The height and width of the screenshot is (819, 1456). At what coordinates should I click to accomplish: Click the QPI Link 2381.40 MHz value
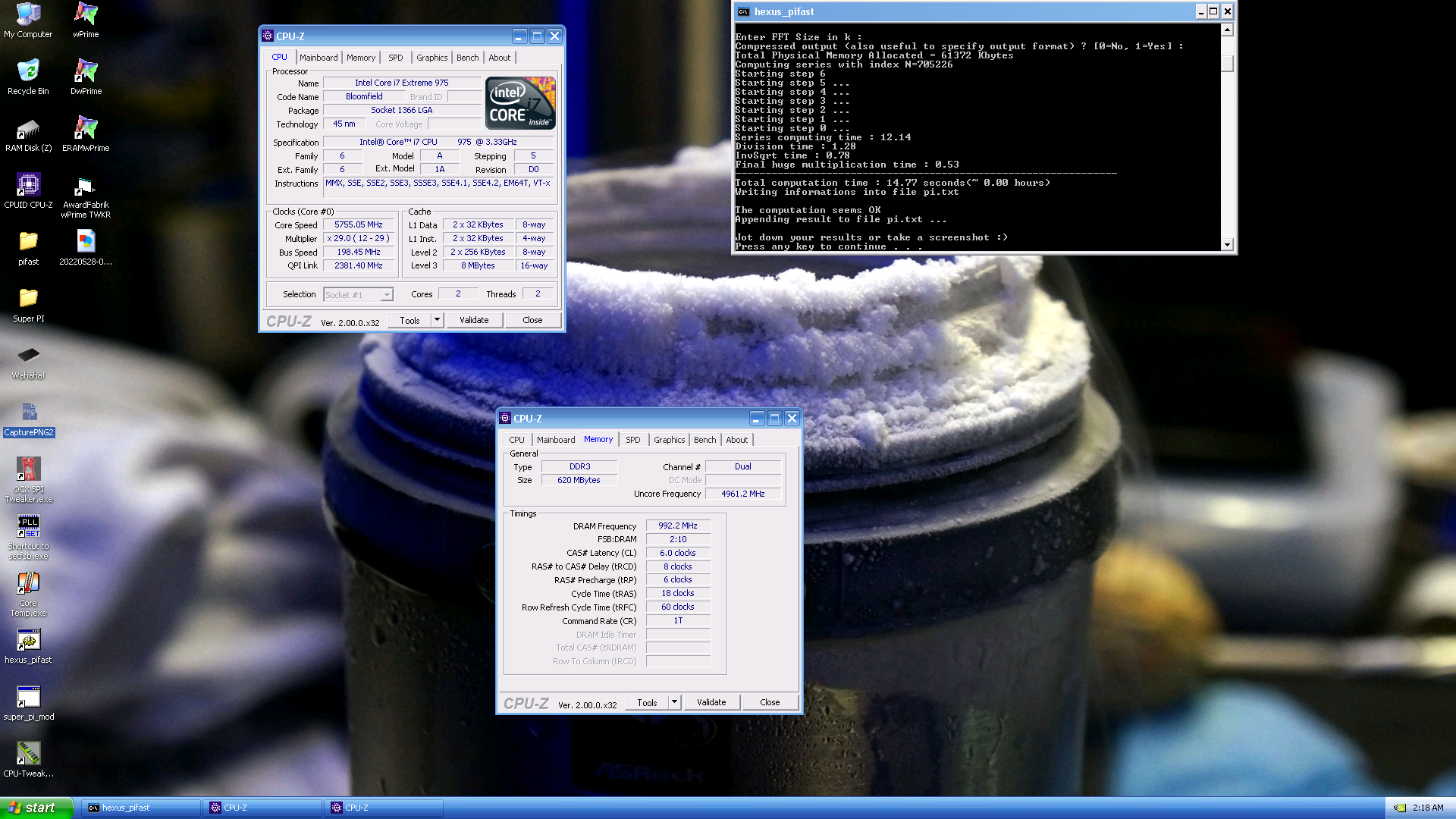coord(359,265)
